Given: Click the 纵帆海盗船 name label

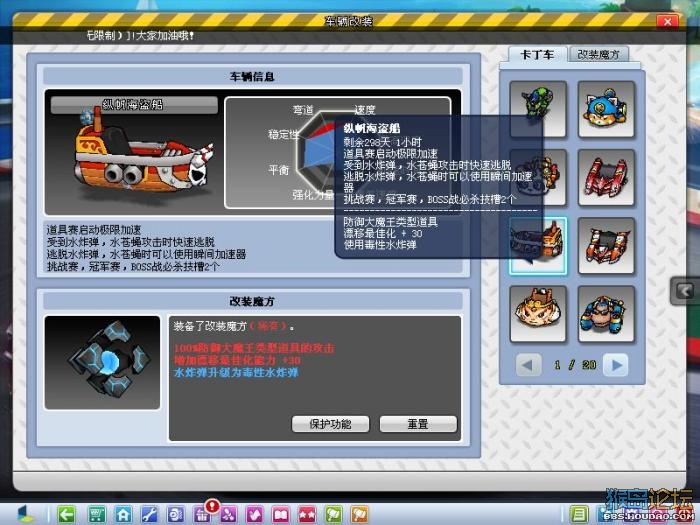Looking at the screenshot, I should pyautogui.click(x=133, y=105).
